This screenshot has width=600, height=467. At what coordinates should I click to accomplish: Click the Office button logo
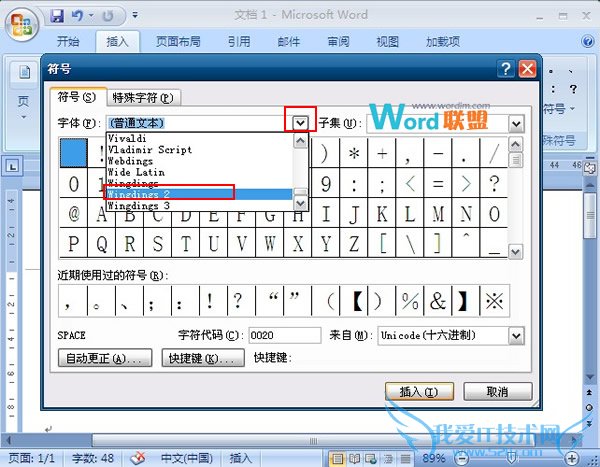pyautogui.click(x=21, y=24)
